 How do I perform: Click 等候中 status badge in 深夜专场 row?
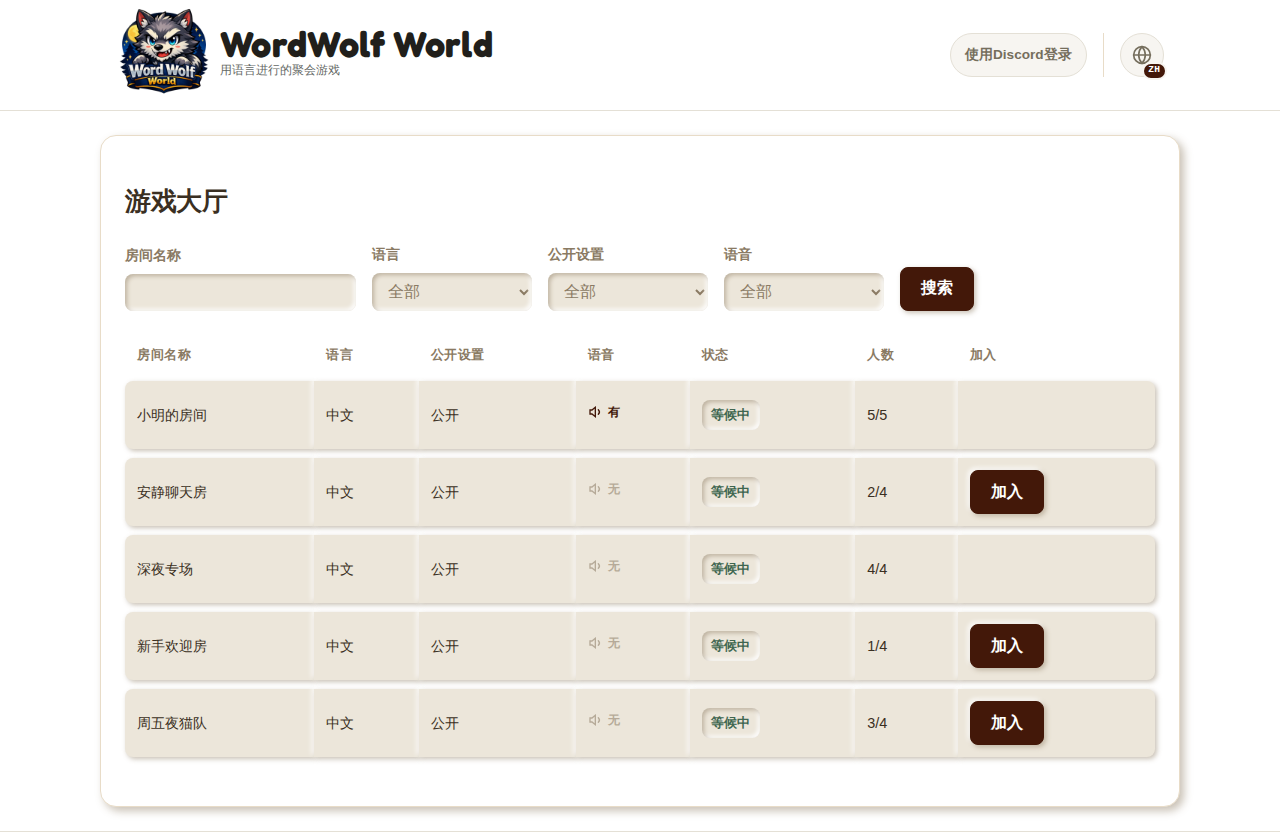pyautogui.click(x=731, y=569)
